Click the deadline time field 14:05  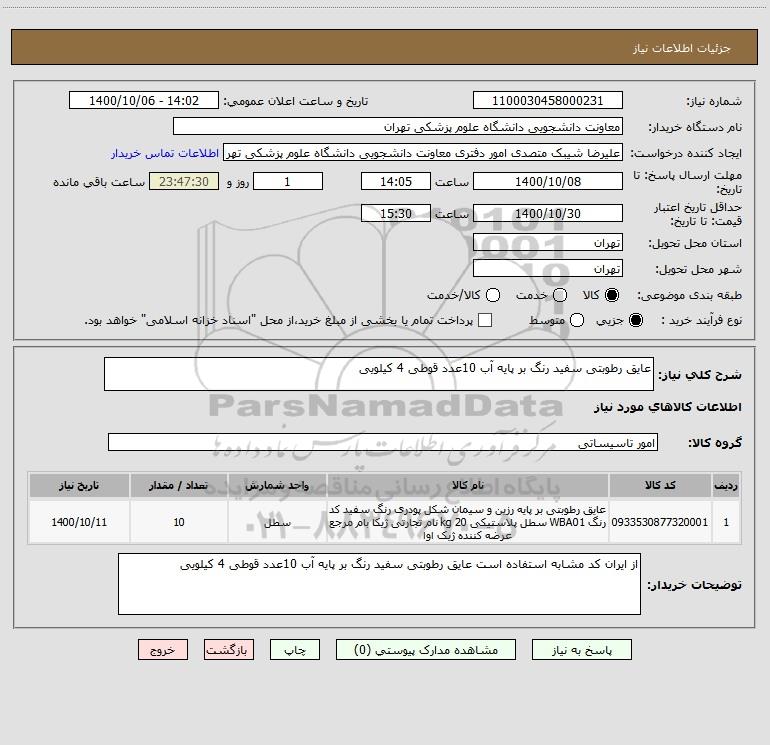click(396, 181)
